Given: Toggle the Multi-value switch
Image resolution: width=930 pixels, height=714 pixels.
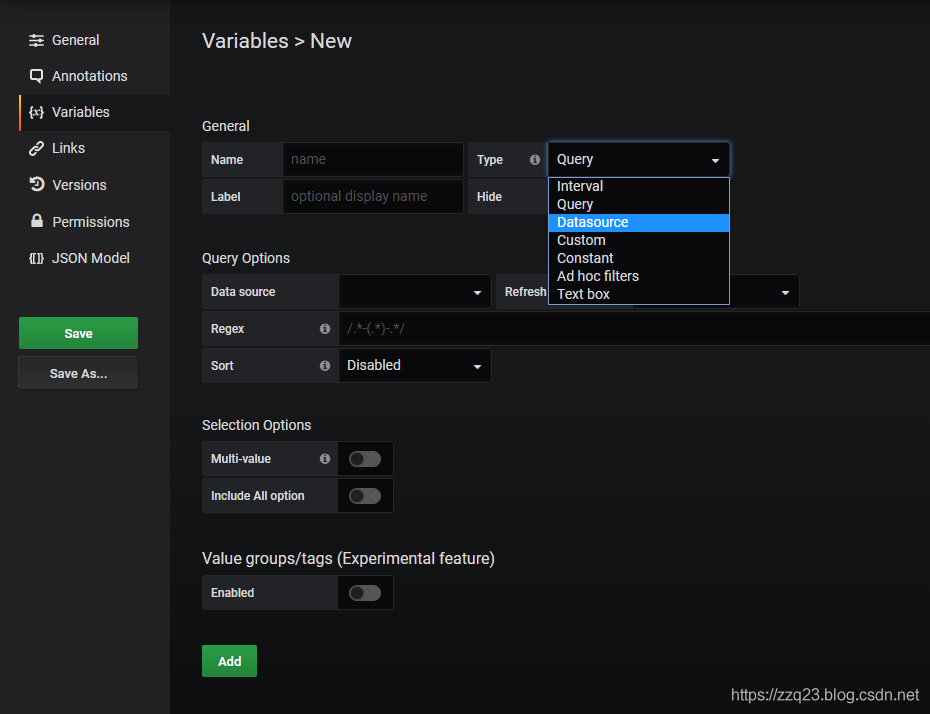Looking at the screenshot, I should (365, 458).
